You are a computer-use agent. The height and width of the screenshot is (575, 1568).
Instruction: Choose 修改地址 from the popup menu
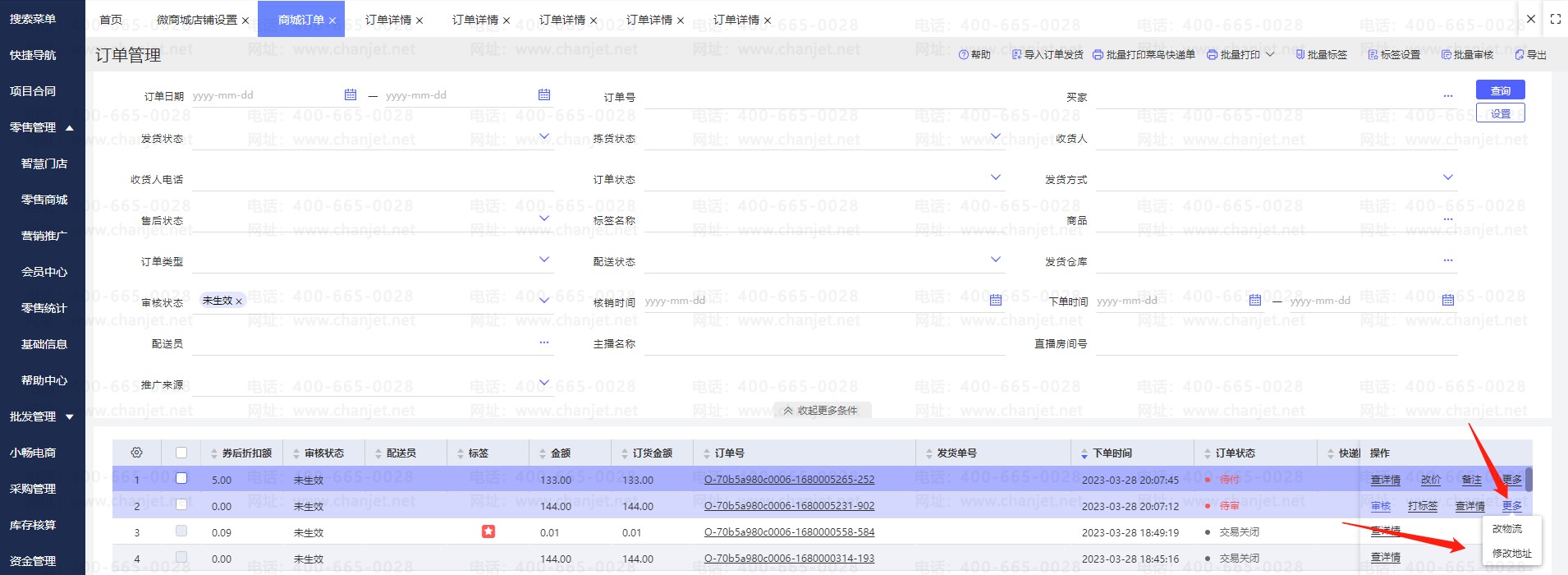pyautogui.click(x=1511, y=554)
